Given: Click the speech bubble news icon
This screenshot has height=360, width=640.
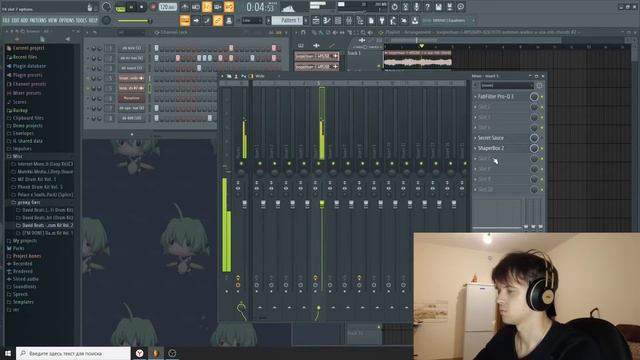Looking at the screenshot, I should tap(460, 7).
